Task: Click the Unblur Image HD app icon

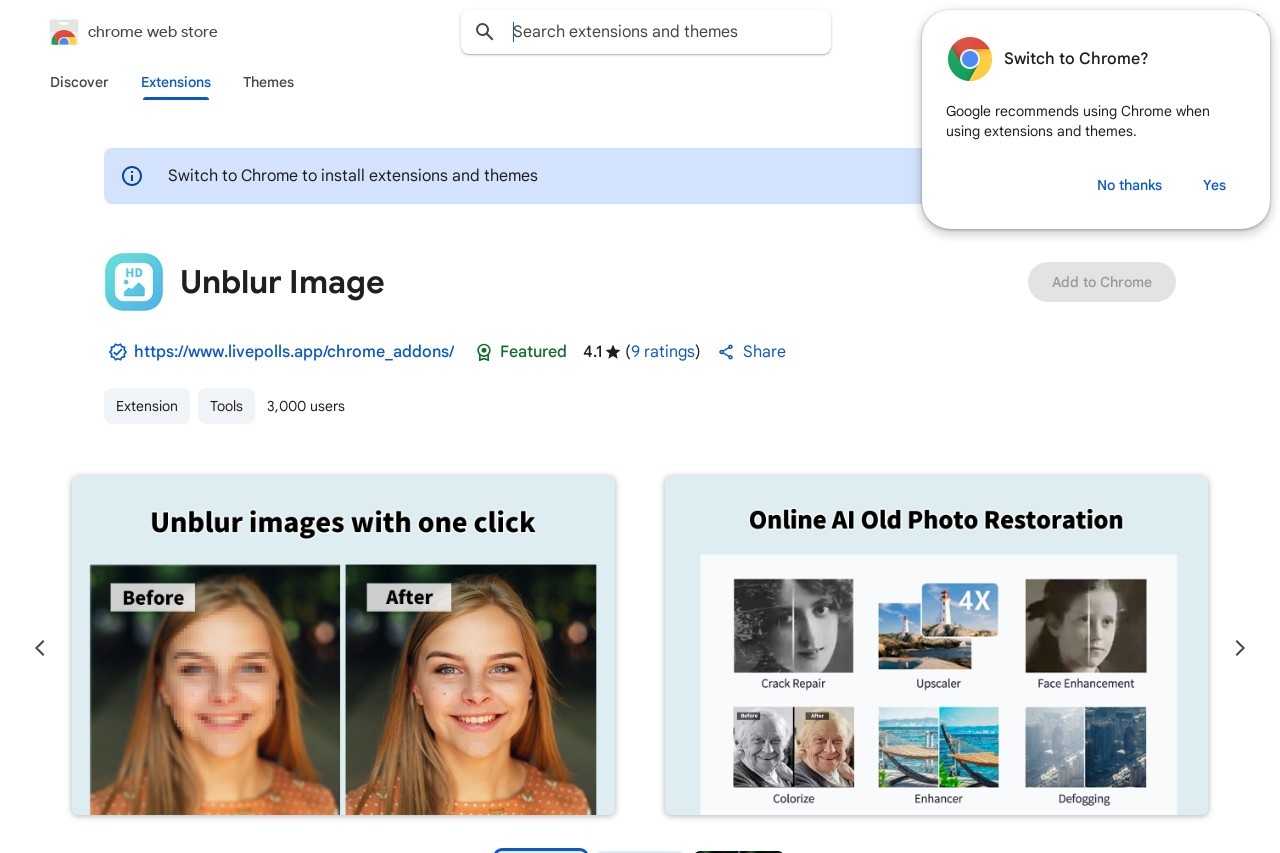Action: click(134, 282)
